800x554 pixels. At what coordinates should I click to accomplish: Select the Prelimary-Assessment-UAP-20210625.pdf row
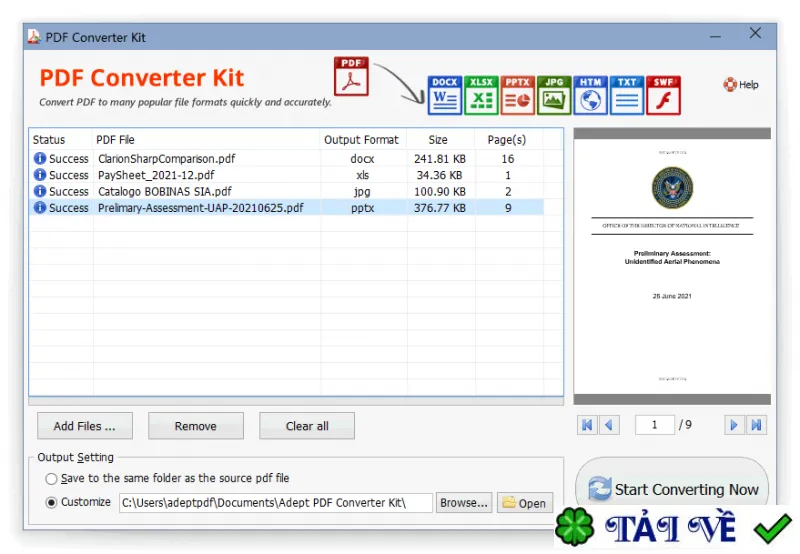[x=286, y=208]
